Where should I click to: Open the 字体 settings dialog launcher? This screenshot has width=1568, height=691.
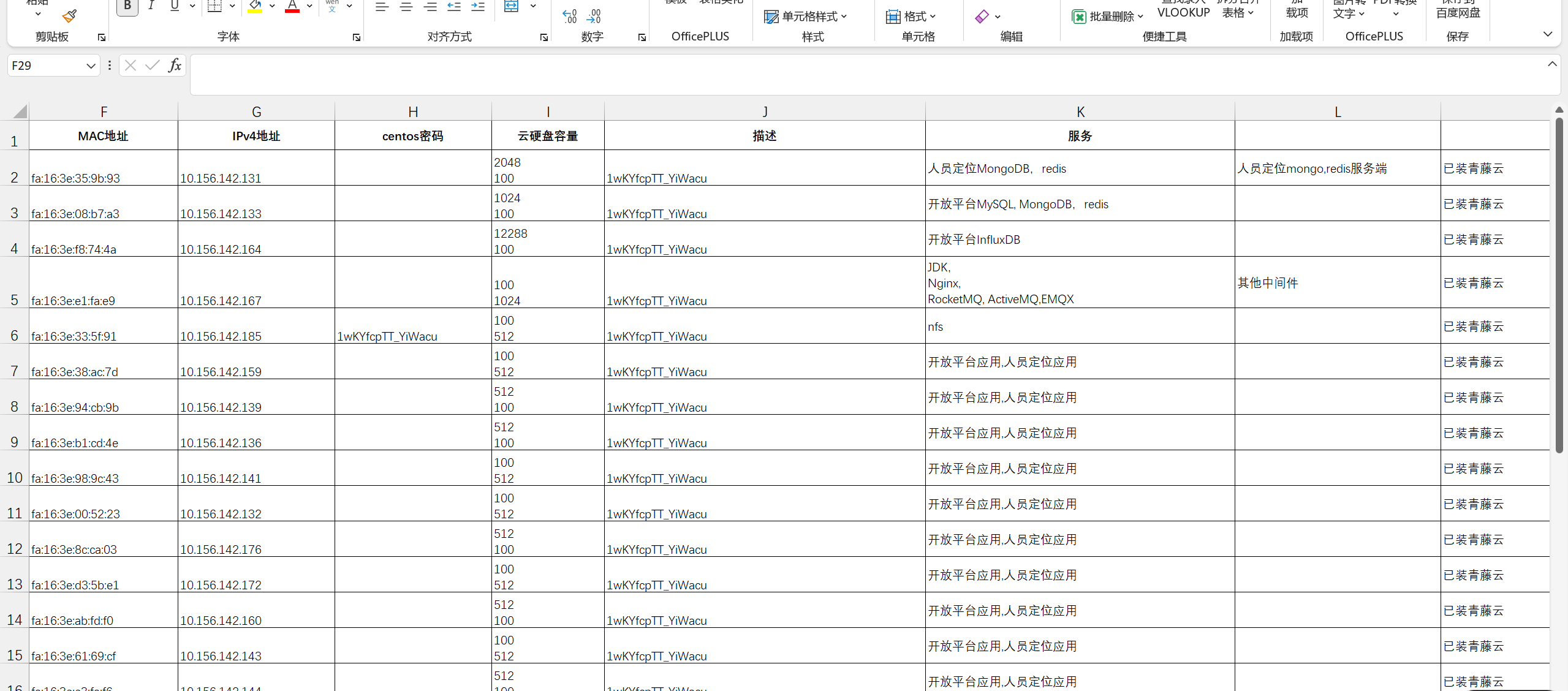(357, 37)
